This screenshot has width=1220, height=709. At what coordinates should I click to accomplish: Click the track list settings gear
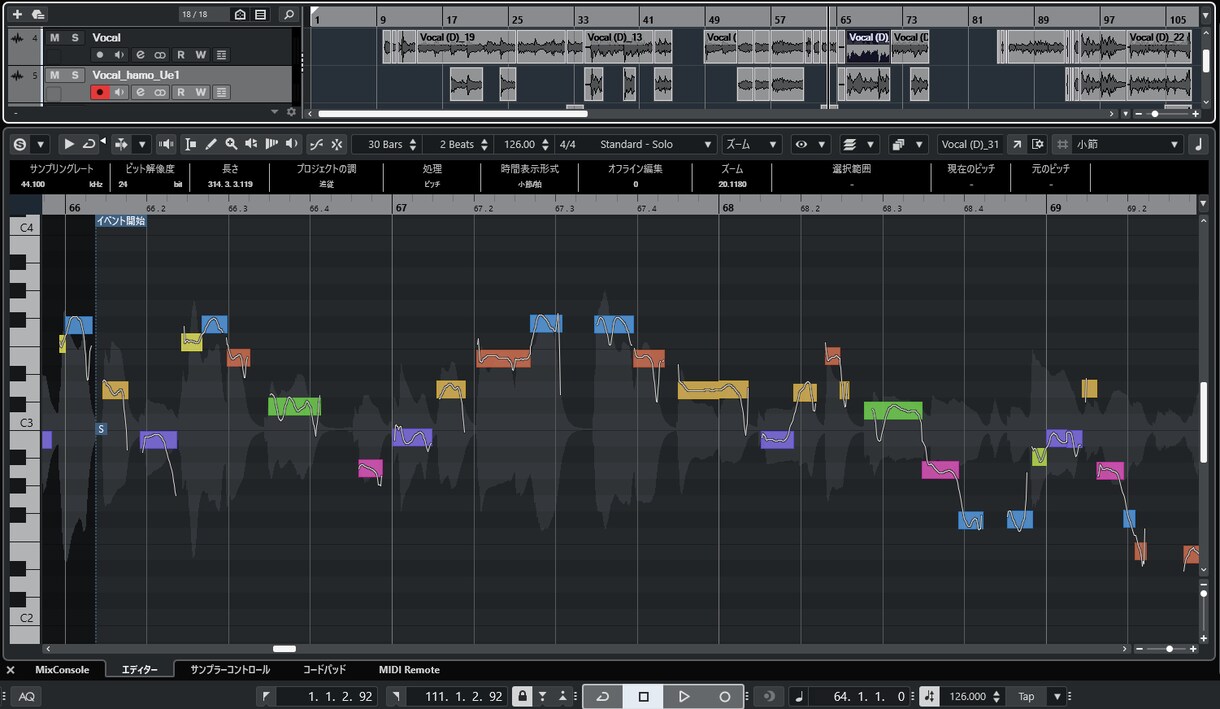pyautogui.click(x=291, y=112)
